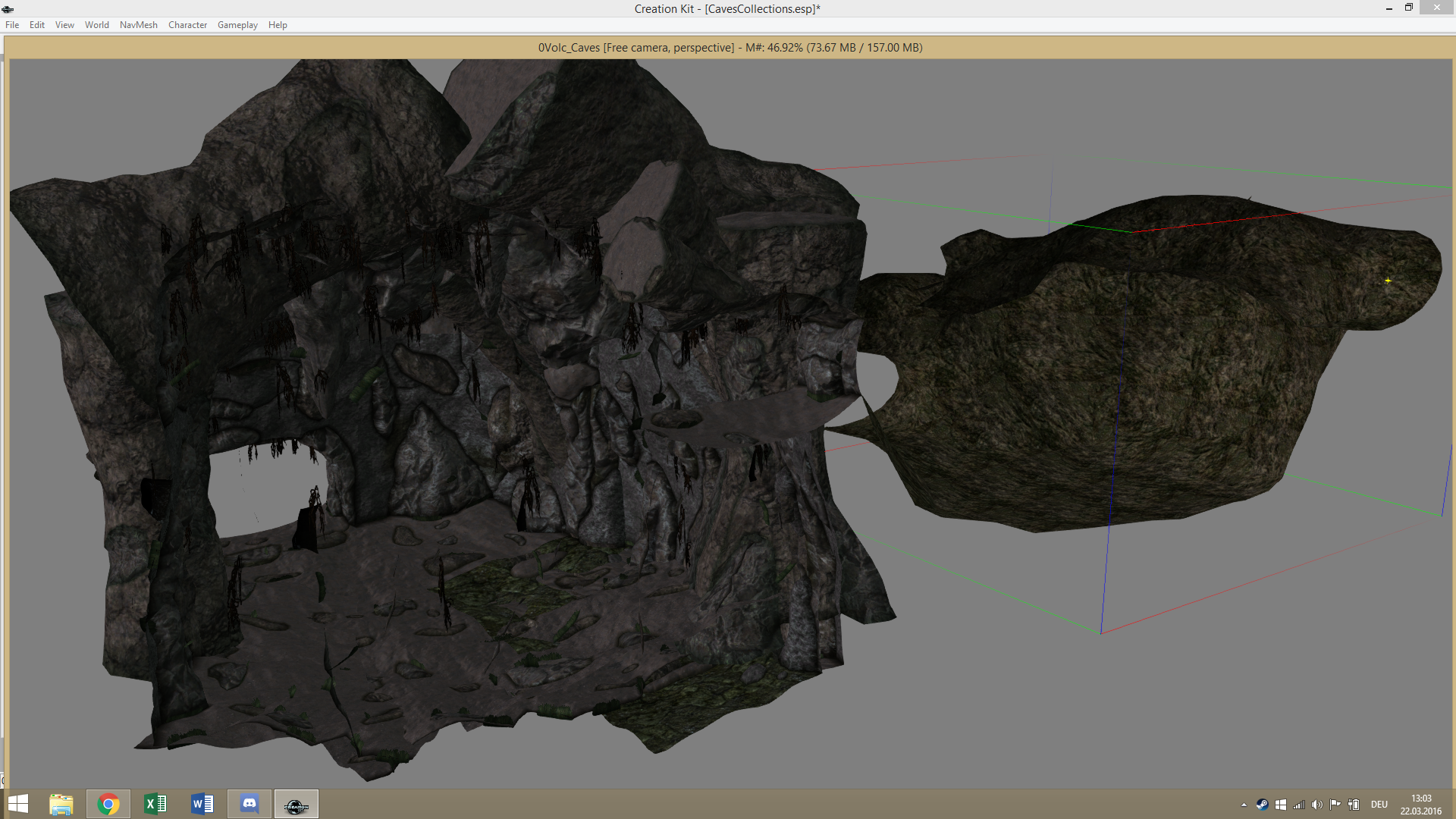Click the Windows logo tray icon
The width and height of the screenshot is (1456, 819).
pos(1281,805)
